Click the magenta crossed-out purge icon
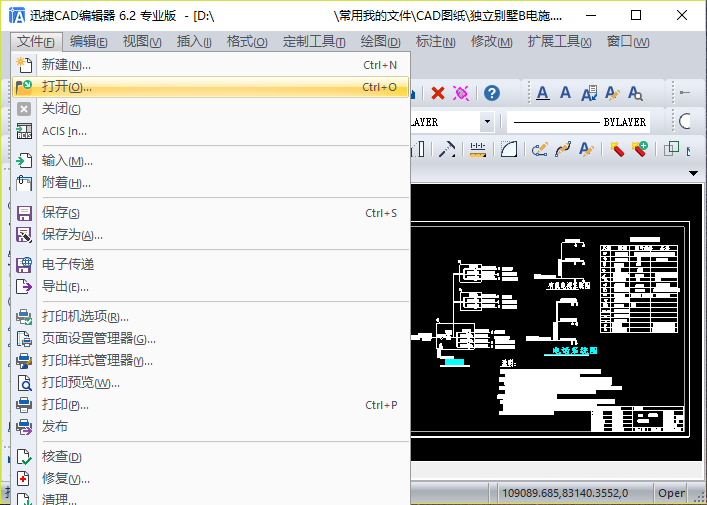 coord(461,93)
